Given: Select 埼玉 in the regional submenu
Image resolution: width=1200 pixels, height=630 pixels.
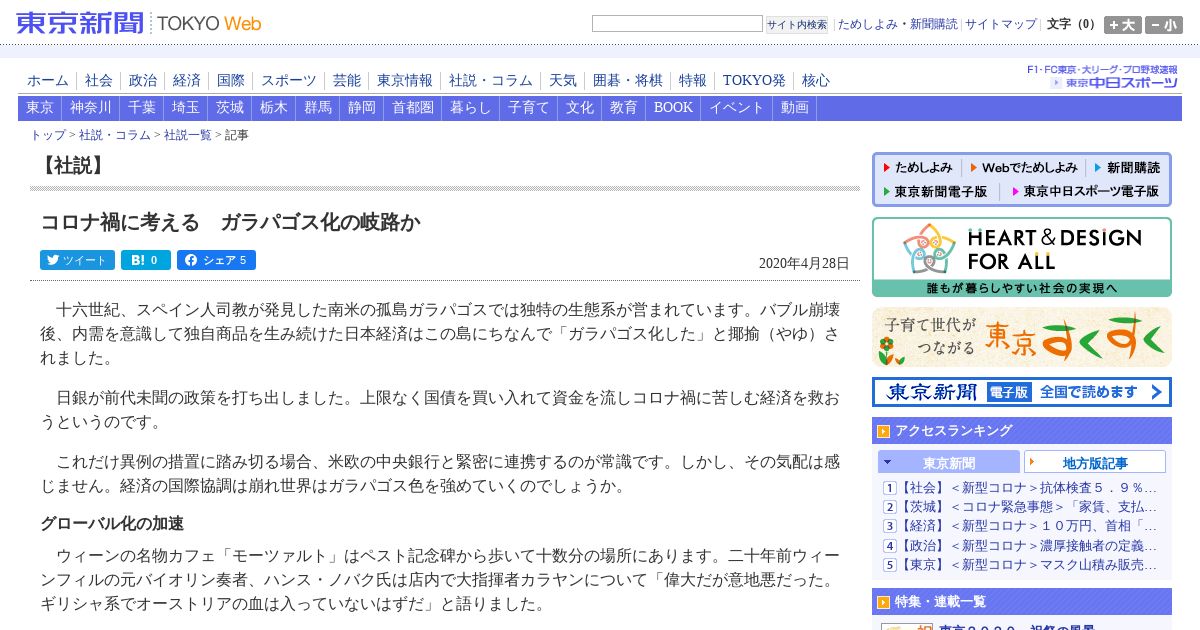Looking at the screenshot, I should 186,108.
